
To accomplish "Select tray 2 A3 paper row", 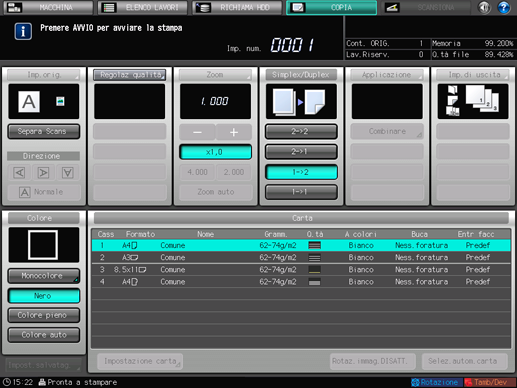I will 301,258.
